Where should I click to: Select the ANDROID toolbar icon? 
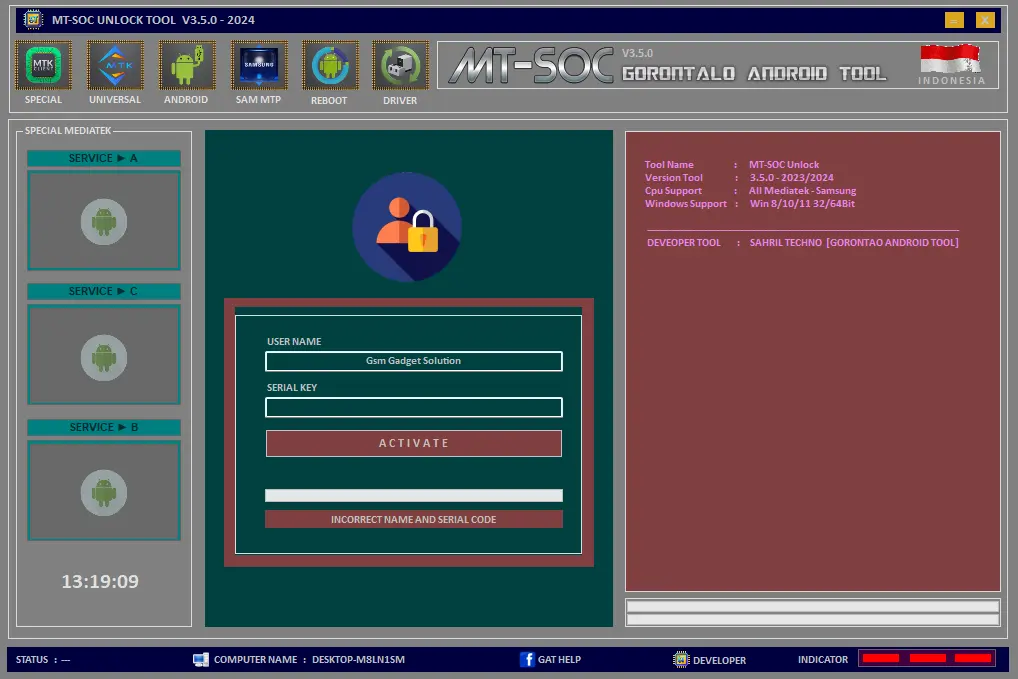tap(187, 66)
